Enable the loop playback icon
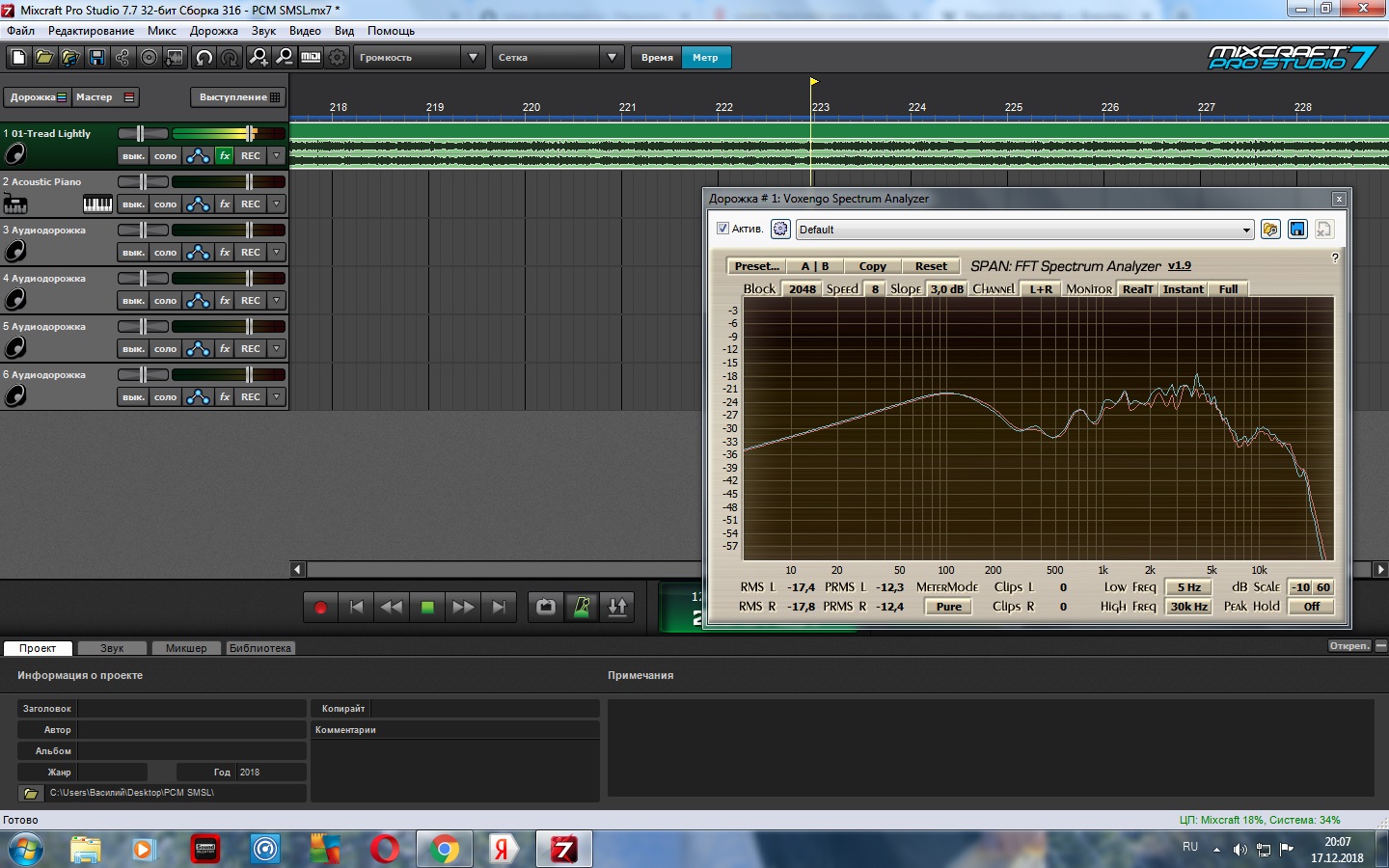Image resolution: width=1389 pixels, height=868 pixels. (x=546, y=607)
